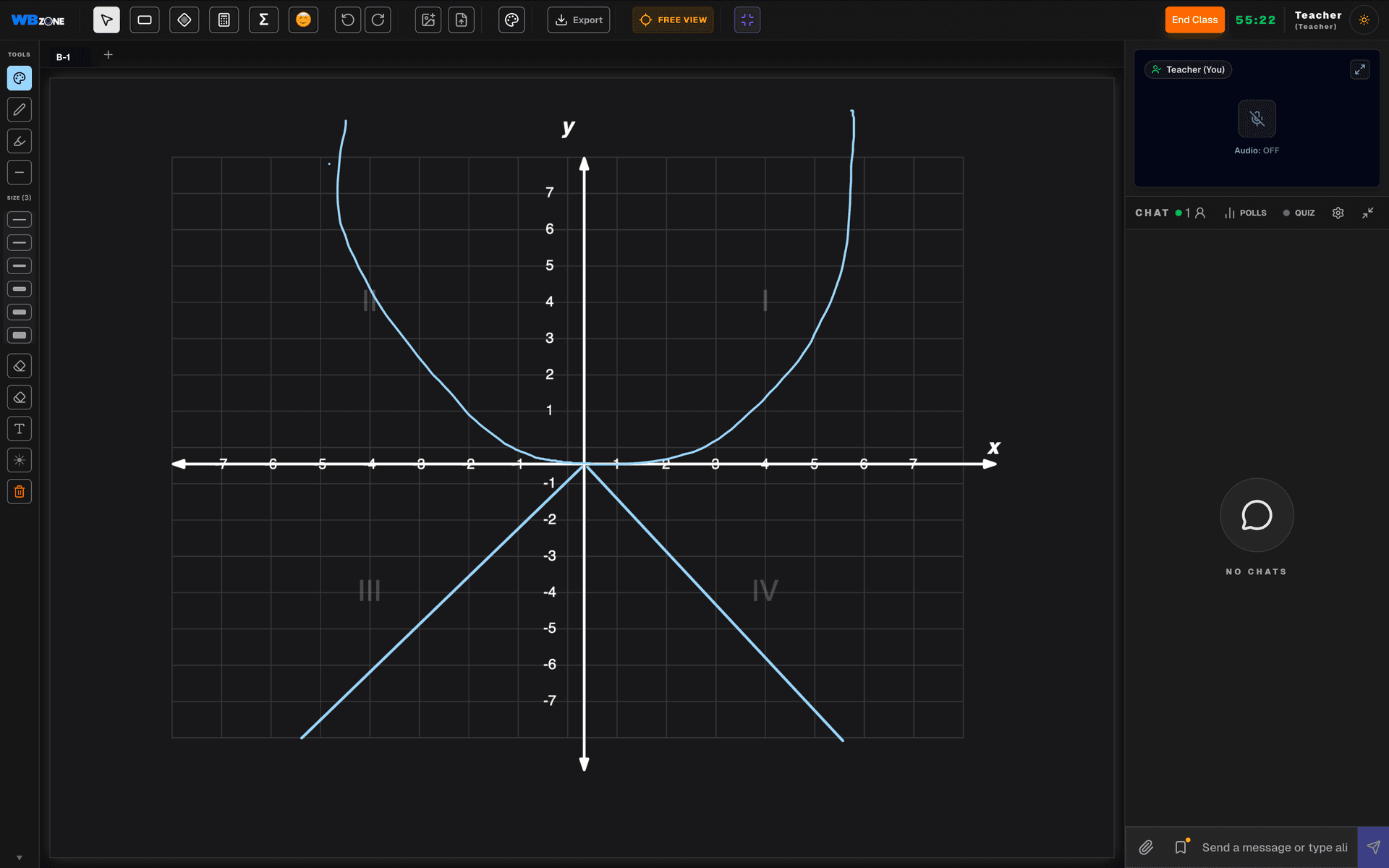End the class session

point(1194,20)
